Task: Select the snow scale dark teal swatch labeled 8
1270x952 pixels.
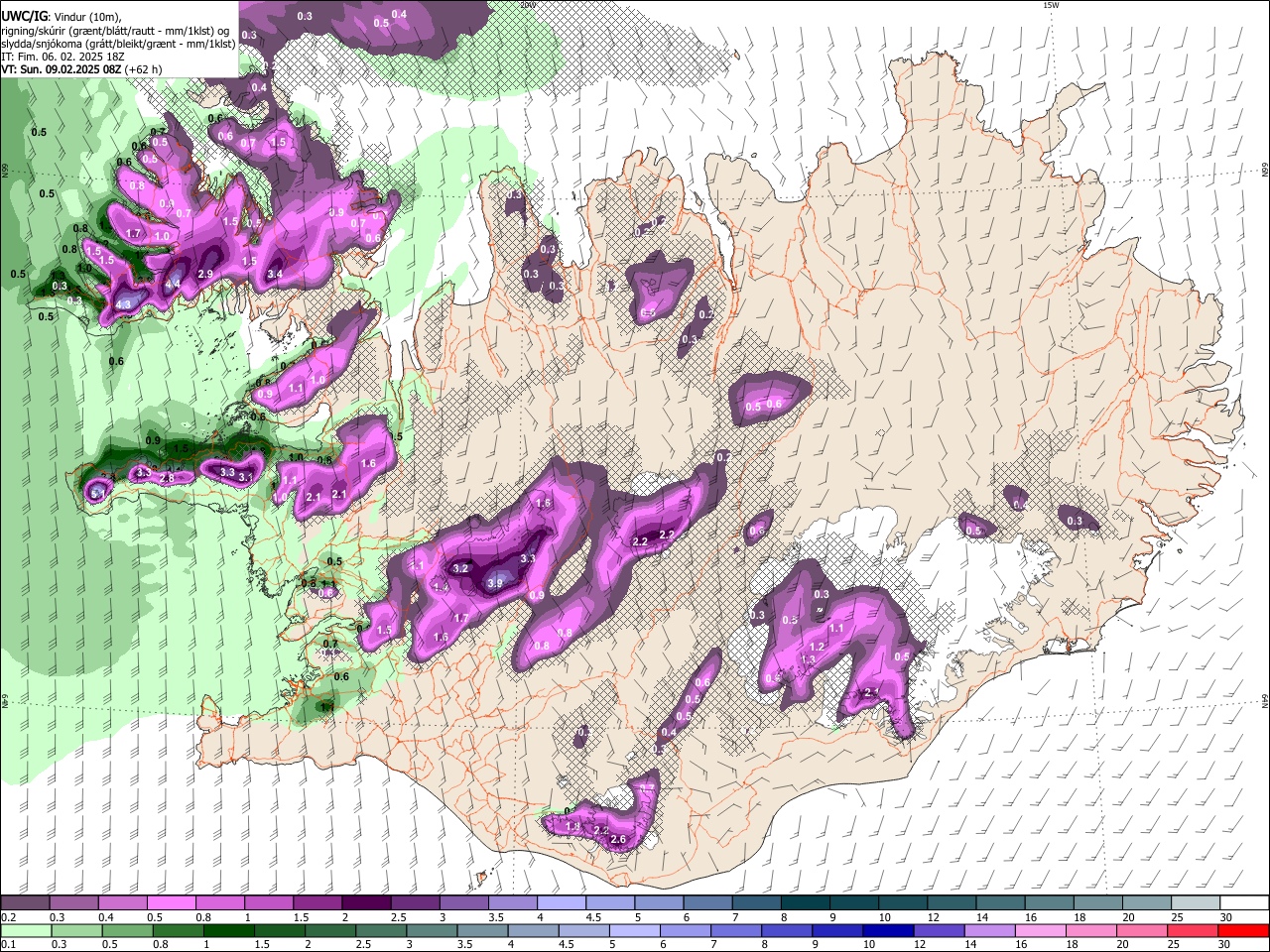Action: tap(805, 903)
